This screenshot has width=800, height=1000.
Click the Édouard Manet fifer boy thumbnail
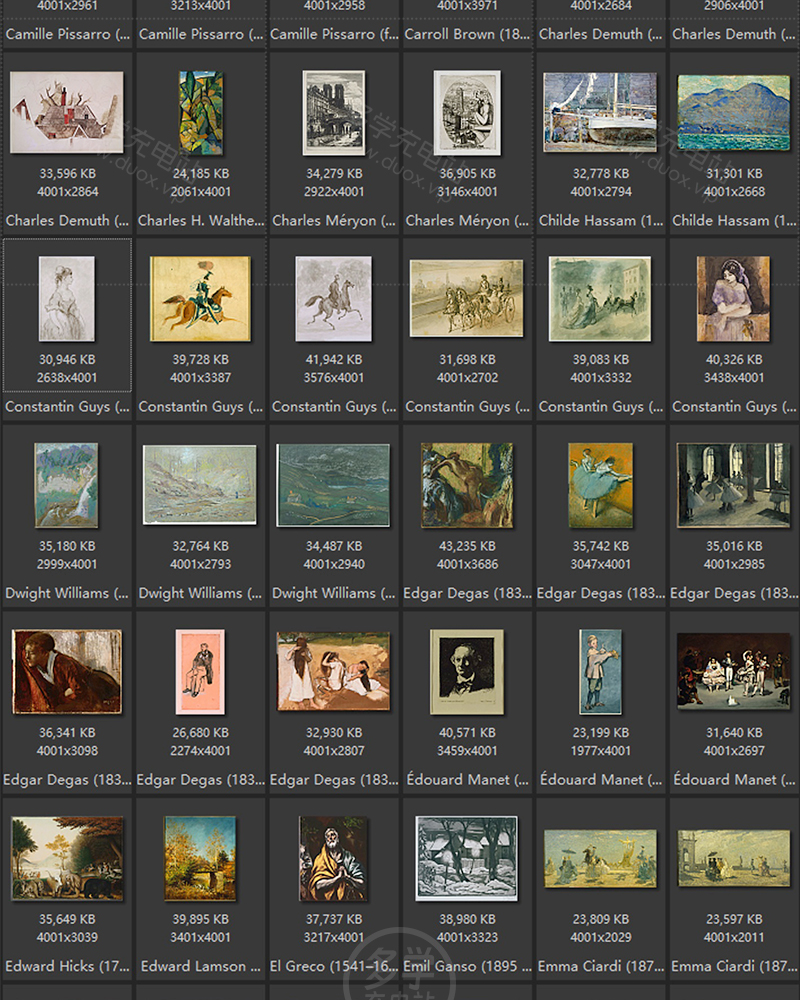[600, 672]
